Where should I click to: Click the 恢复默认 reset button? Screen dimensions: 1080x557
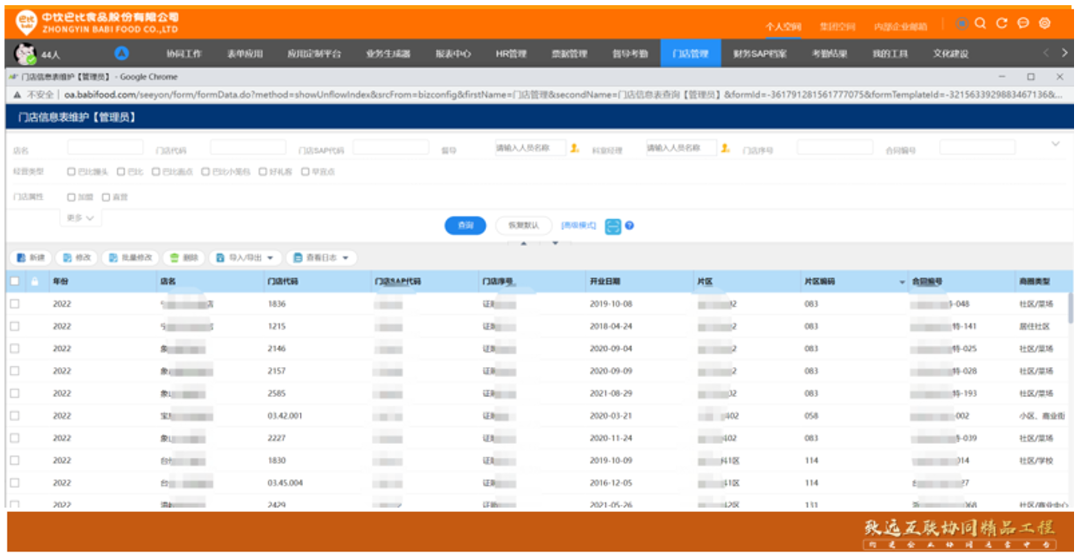[523, 226]
